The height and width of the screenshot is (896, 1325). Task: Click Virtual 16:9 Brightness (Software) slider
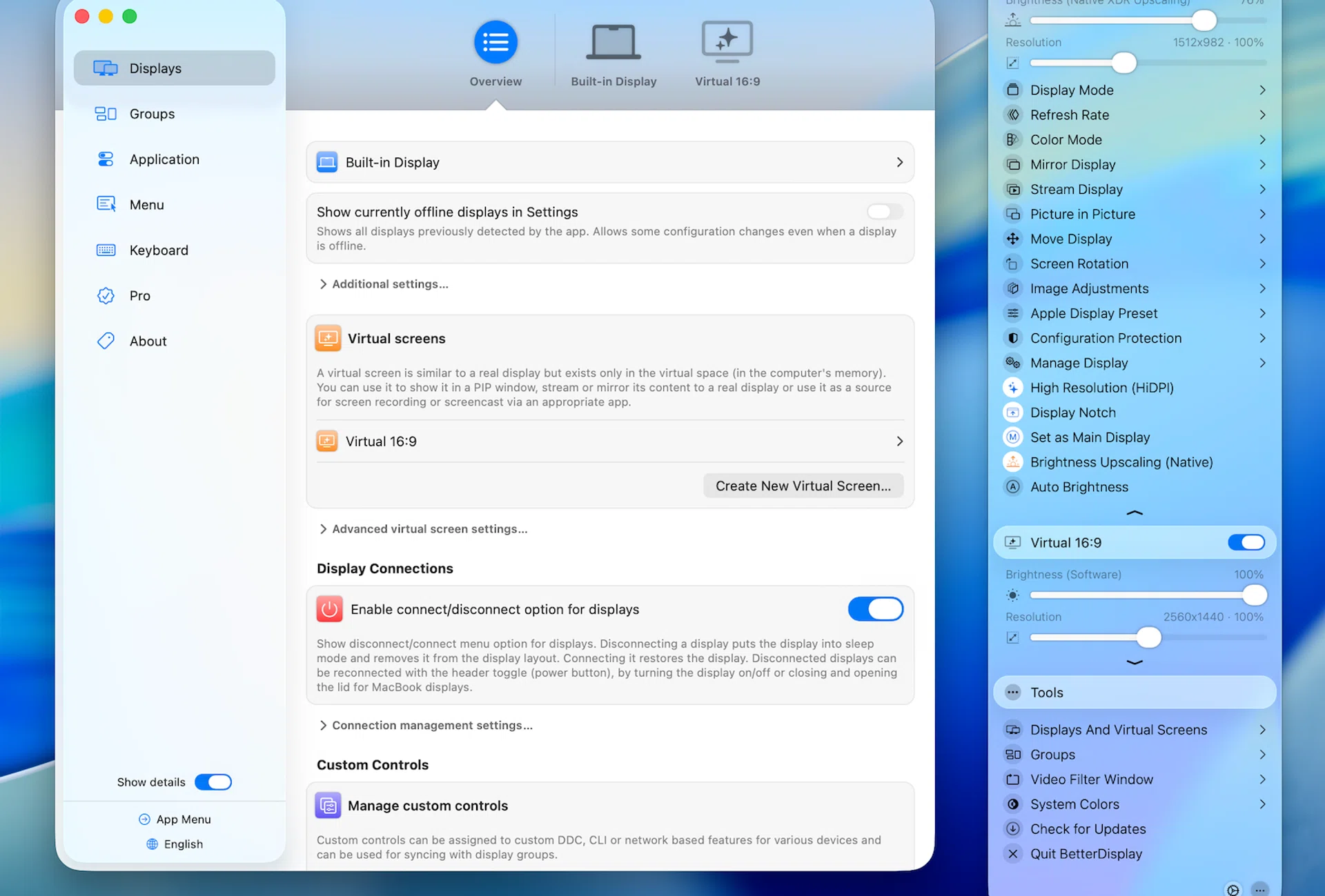1148,595
